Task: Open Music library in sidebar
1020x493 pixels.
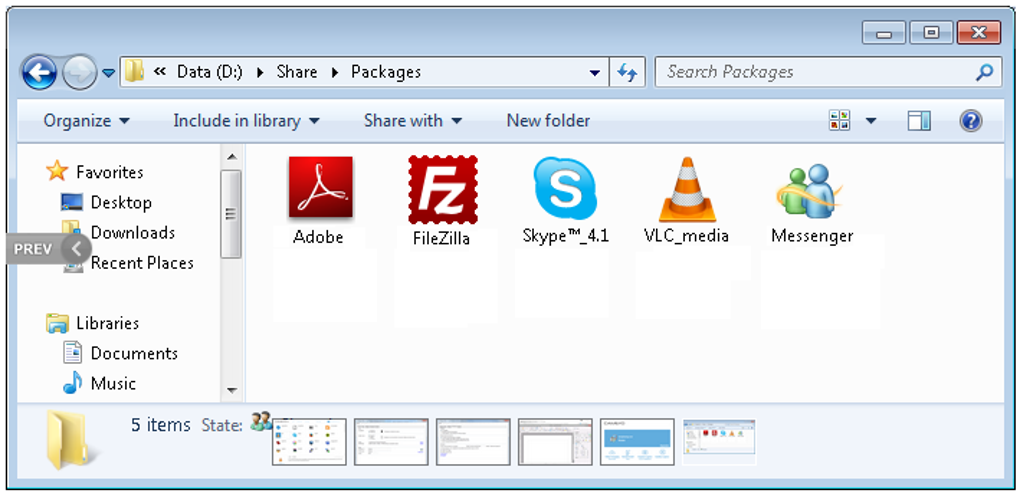Action: click(x=113, y=383)
